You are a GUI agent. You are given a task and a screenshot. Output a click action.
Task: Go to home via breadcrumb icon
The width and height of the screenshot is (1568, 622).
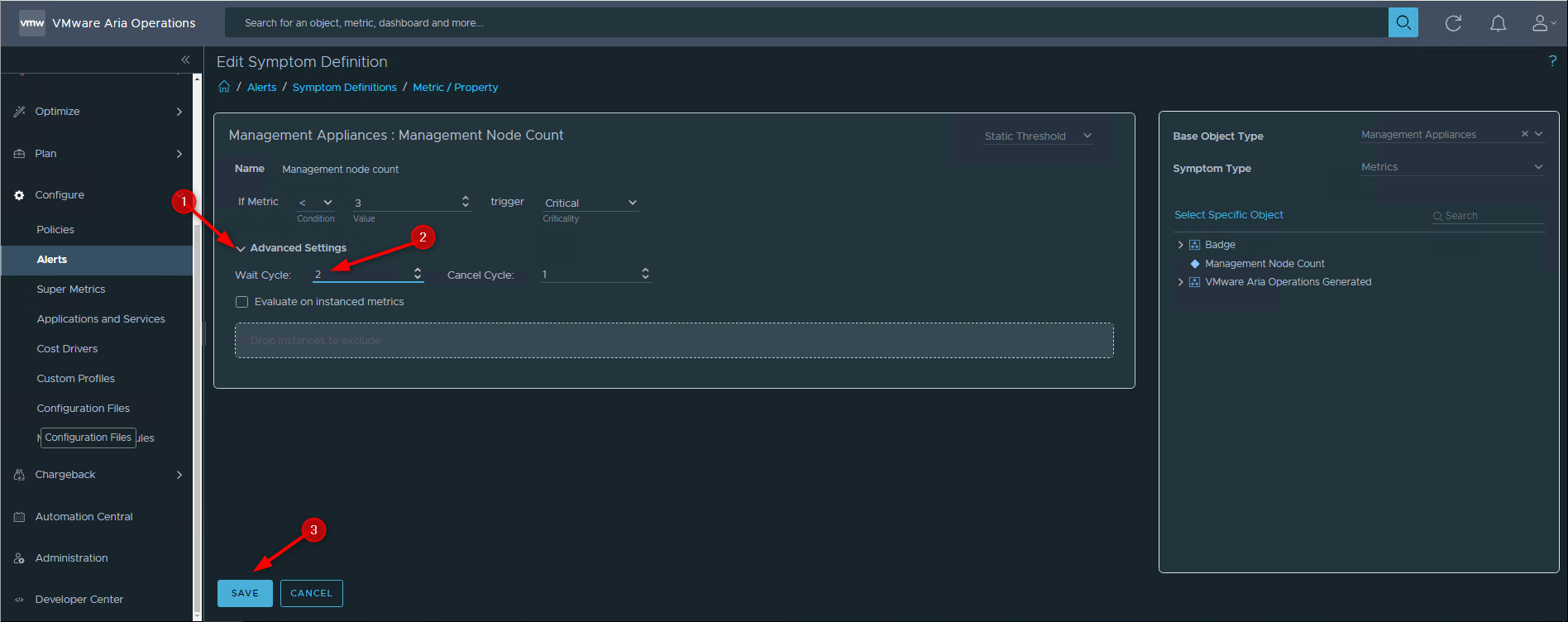[x=224, y=87]
